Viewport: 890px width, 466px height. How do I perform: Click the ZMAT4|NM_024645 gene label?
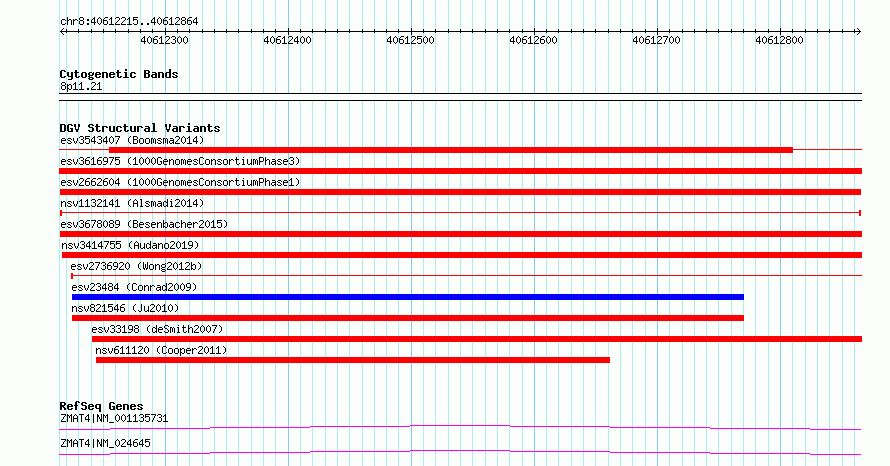click(106, 443)
